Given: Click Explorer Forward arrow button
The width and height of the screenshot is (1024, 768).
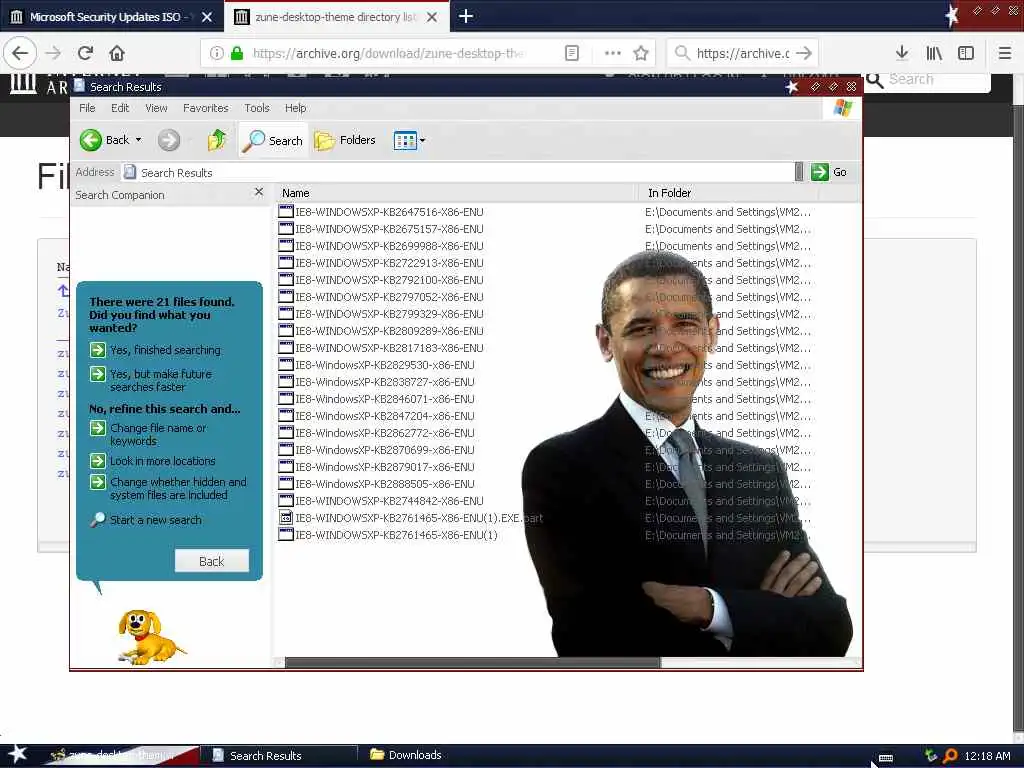Looking at the screenshot, I should click(168, 140).
